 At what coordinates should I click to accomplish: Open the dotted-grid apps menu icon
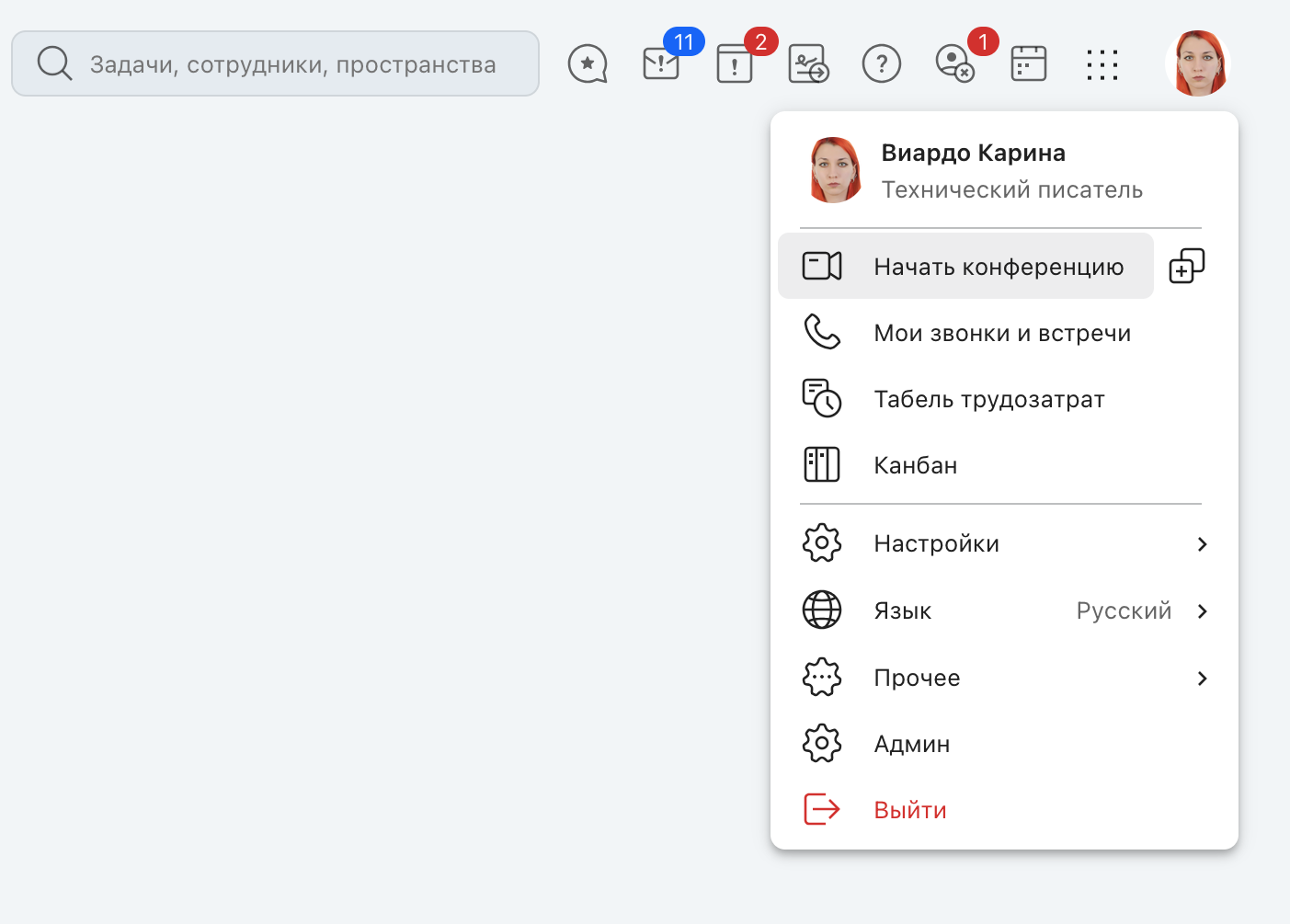tap(1102, 64)
